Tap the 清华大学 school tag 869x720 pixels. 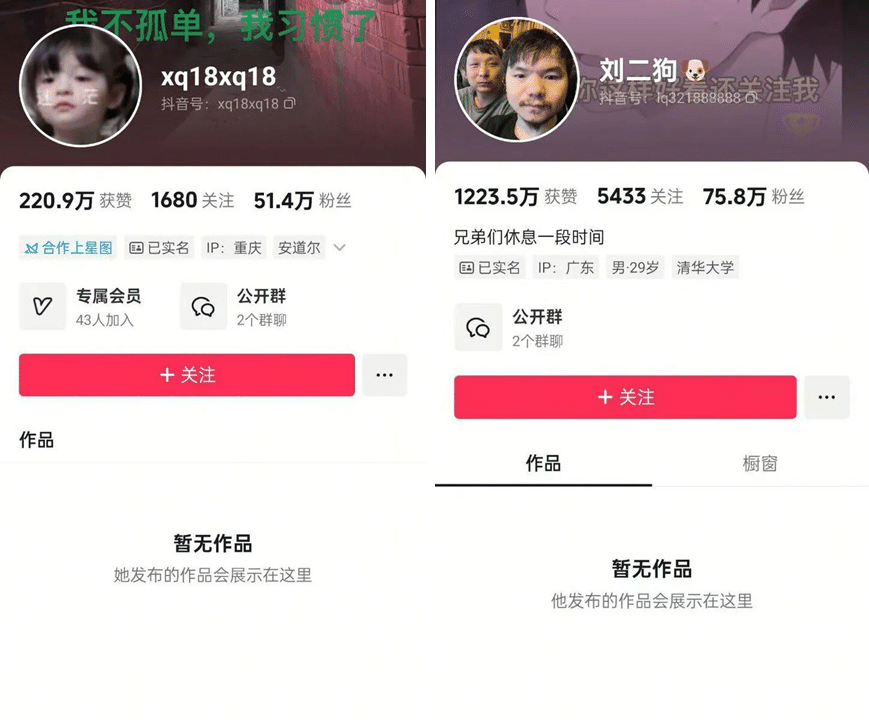pos(705,267)
